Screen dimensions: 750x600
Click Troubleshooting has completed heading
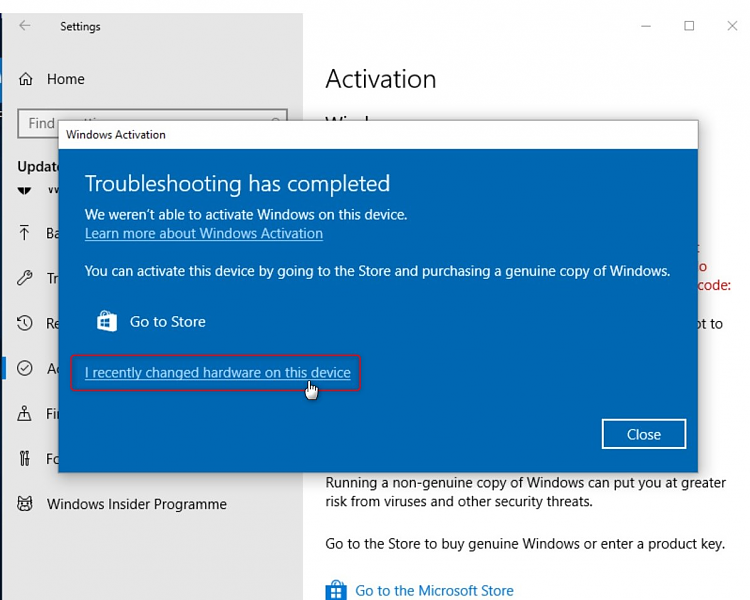click(x=237, y=184)
